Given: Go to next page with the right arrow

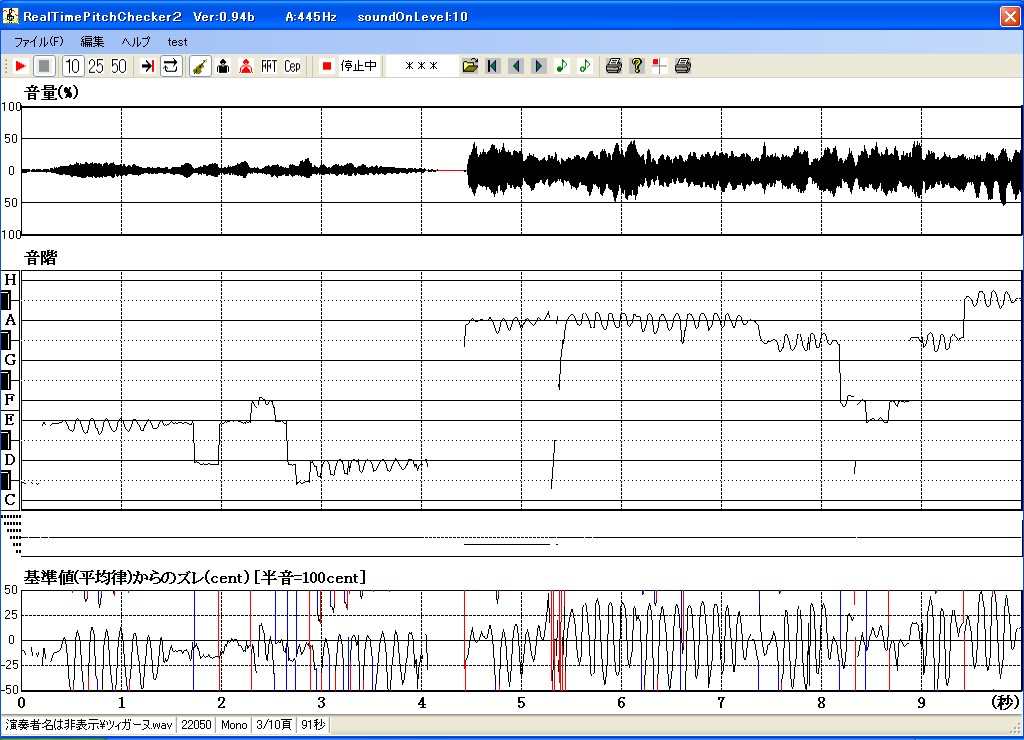Looking at the screenshot, I should [539, 66].
